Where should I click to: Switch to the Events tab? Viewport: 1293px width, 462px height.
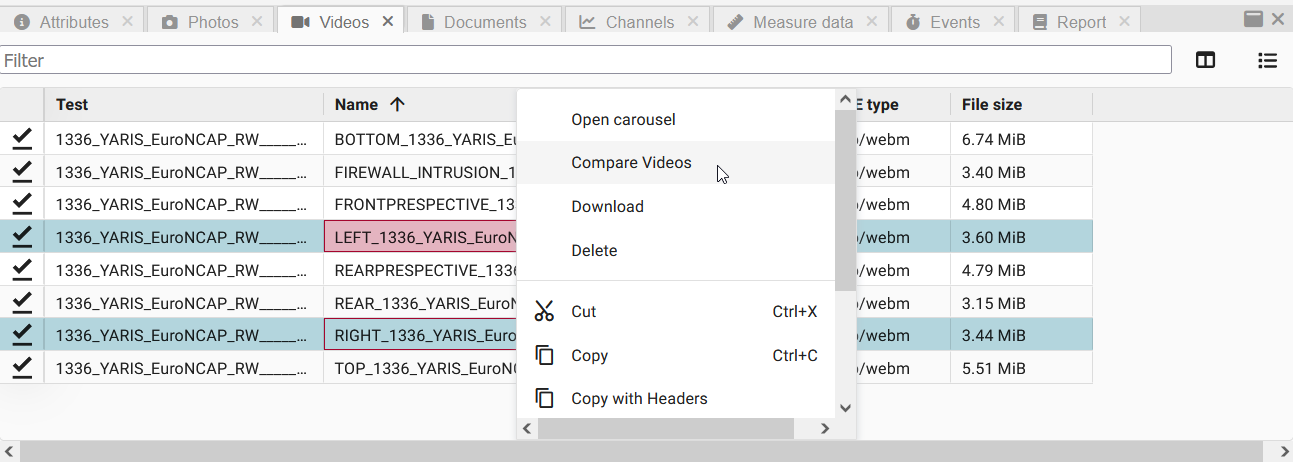point(955,21)
